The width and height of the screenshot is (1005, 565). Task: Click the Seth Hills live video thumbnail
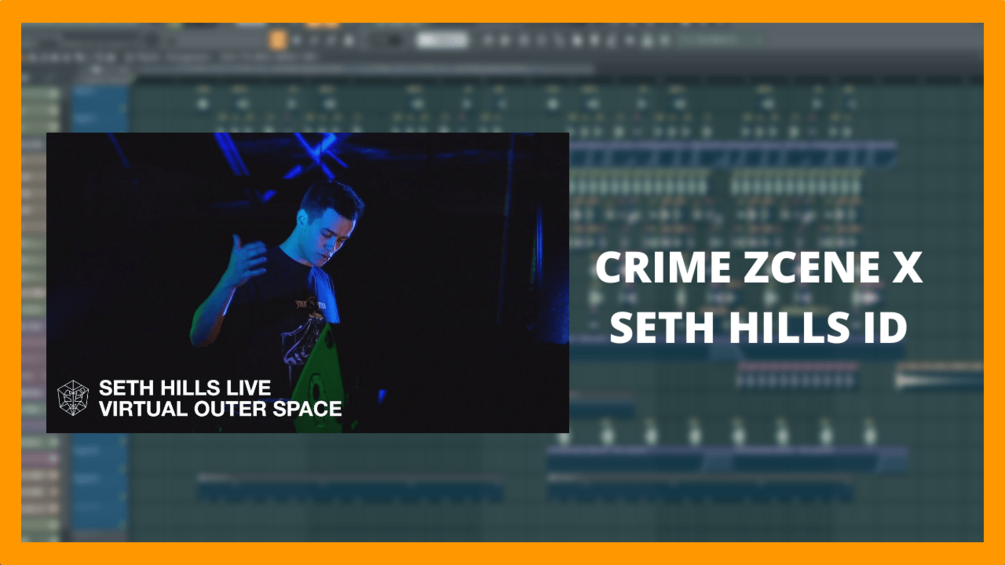pyautogui.click(x=308, y=282)
